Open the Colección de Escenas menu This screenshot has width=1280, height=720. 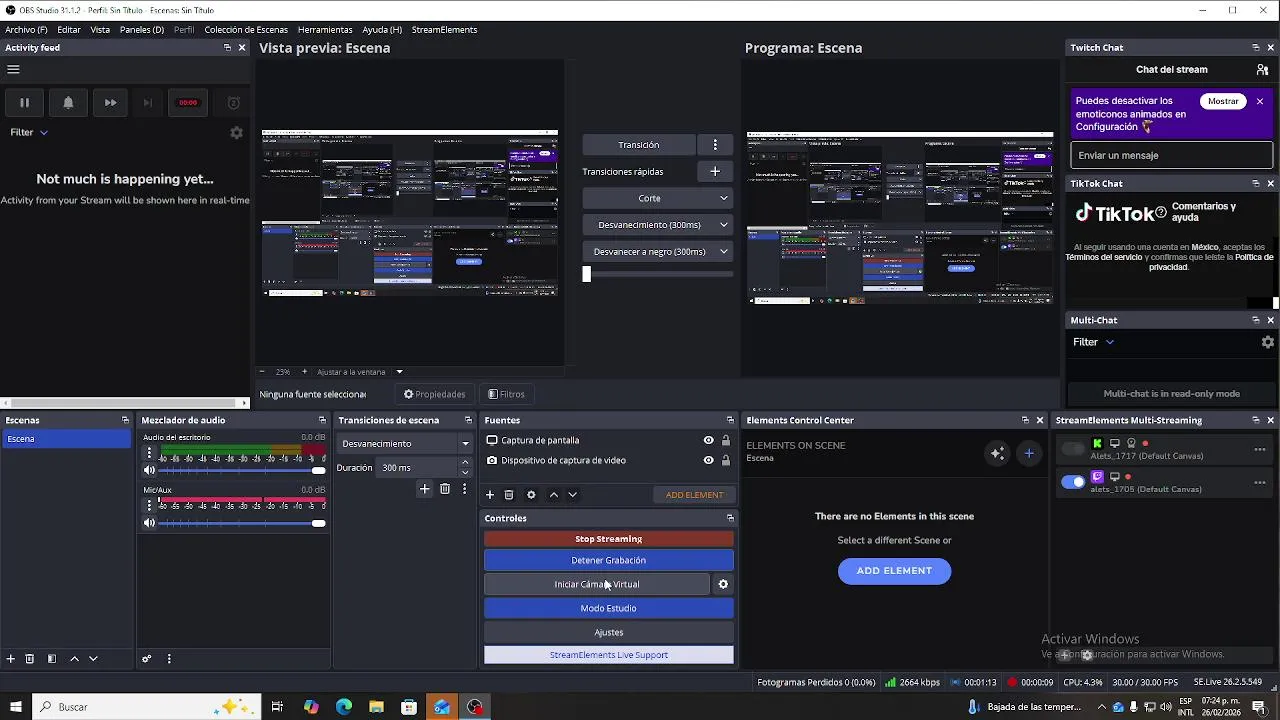(246, 30)
